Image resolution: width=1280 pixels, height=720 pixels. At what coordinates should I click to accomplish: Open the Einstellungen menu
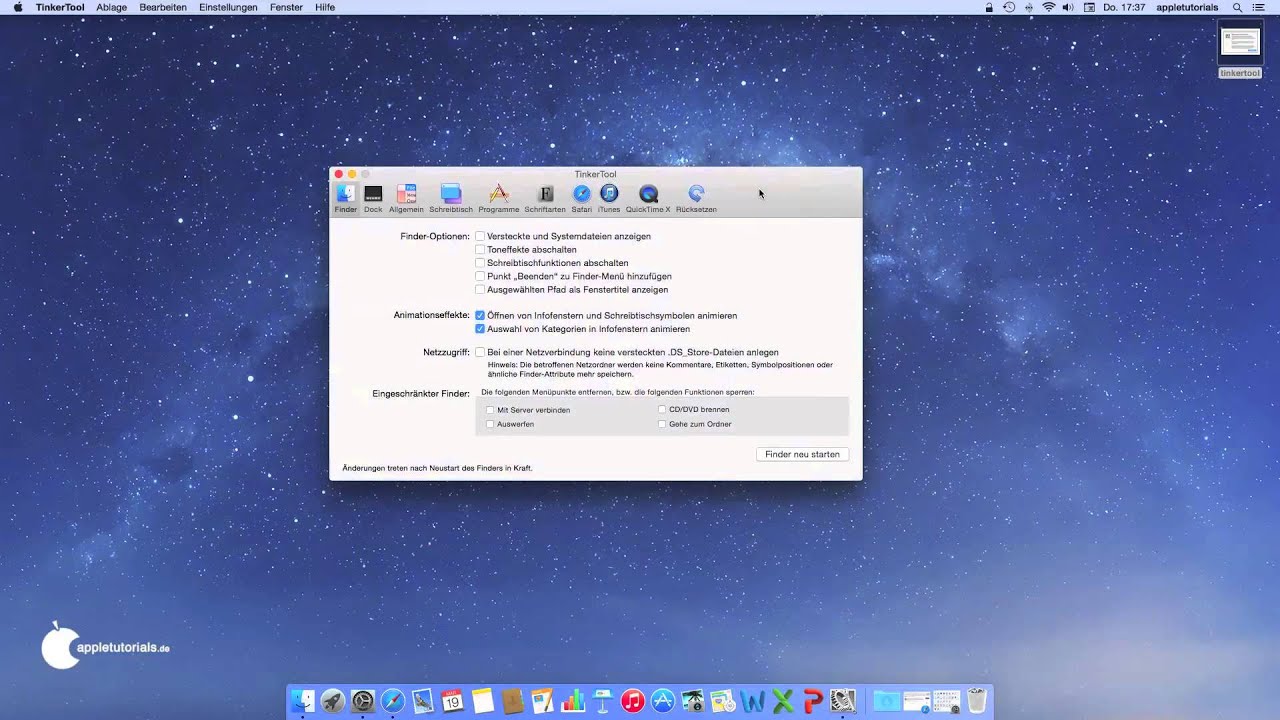click(228, 7)
